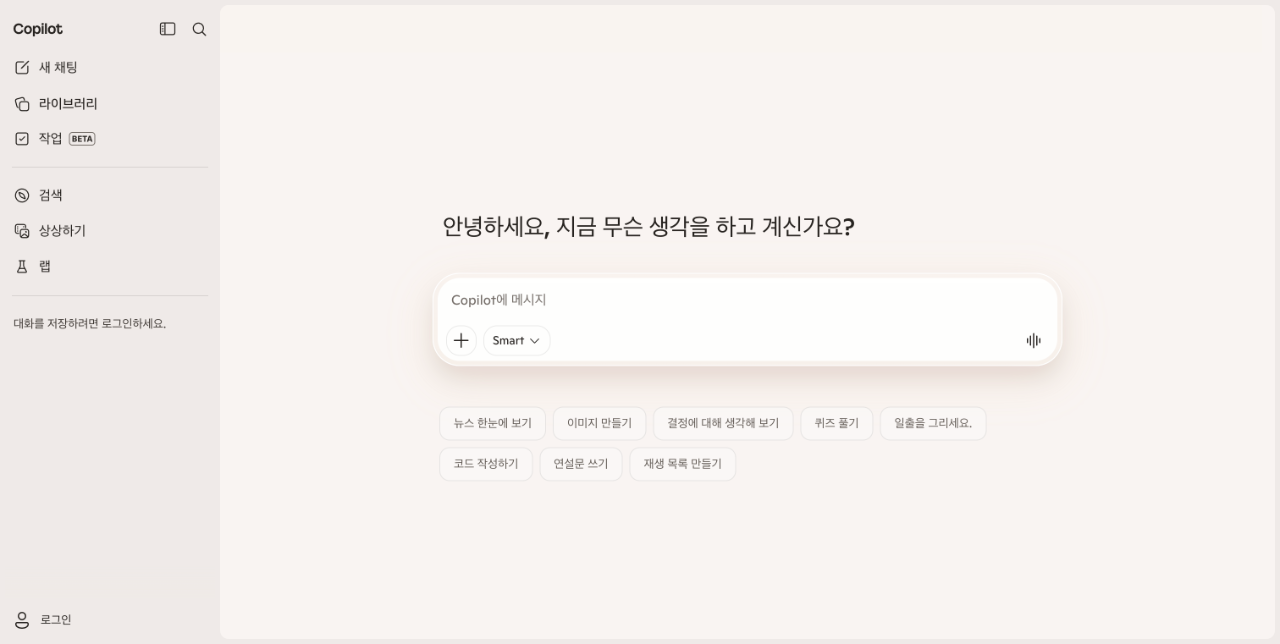Click the Copilot logo text
Image resolution: width=1280 pixels, height=644 pixels.
(38, 30)
